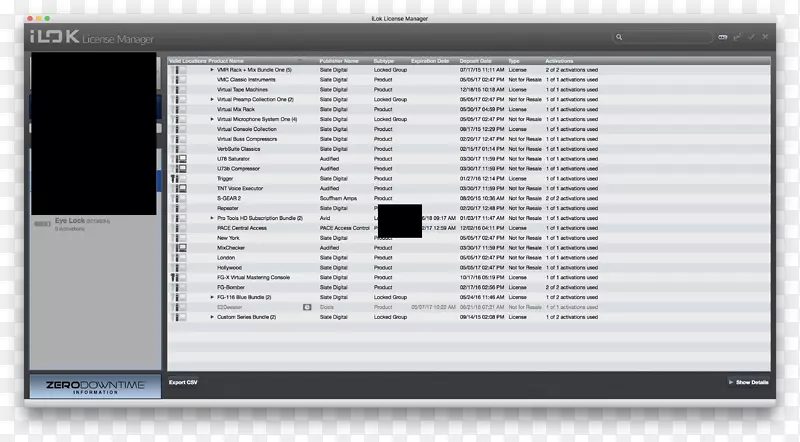Click '2 of 2 activations used' on FG-Bomber row
The image size is (800, 442).
pyautogui.click(x=571, y=287)
